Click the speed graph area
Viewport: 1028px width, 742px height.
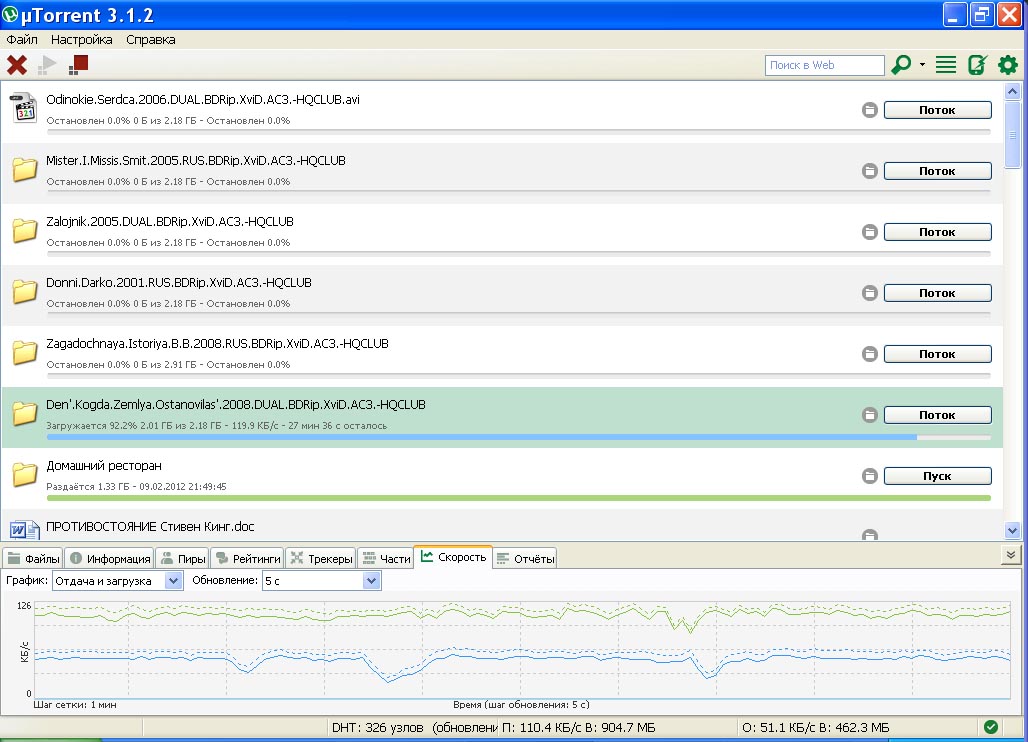[522, 649]
